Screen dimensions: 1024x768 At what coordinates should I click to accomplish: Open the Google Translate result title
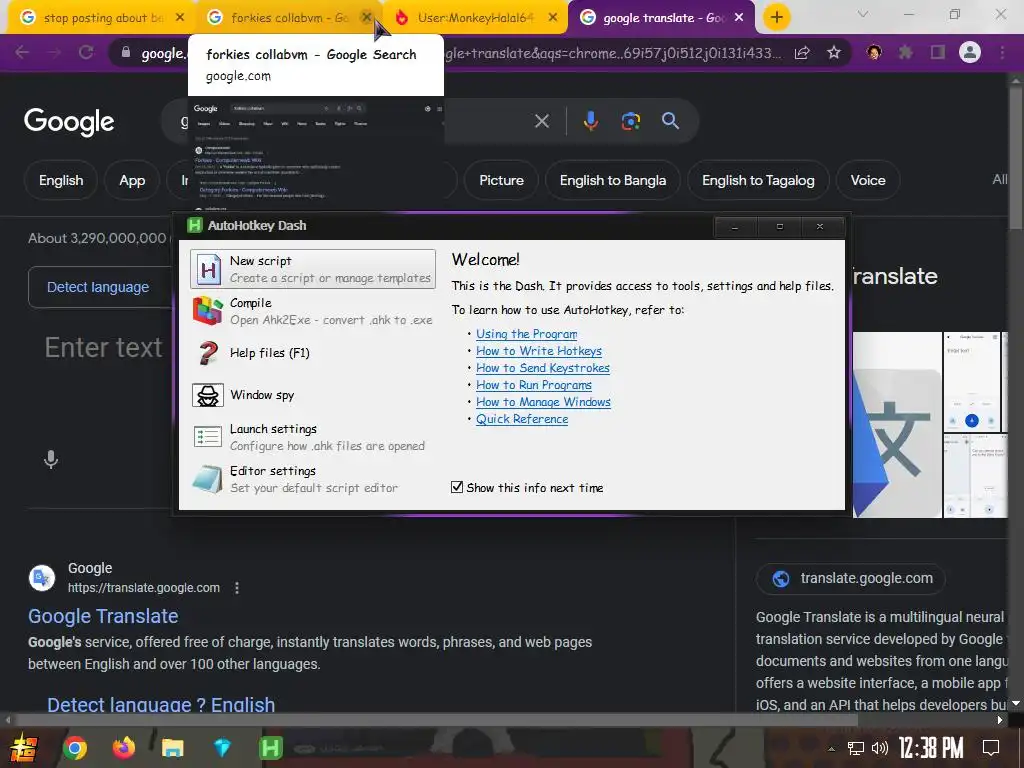click(103, 616)
